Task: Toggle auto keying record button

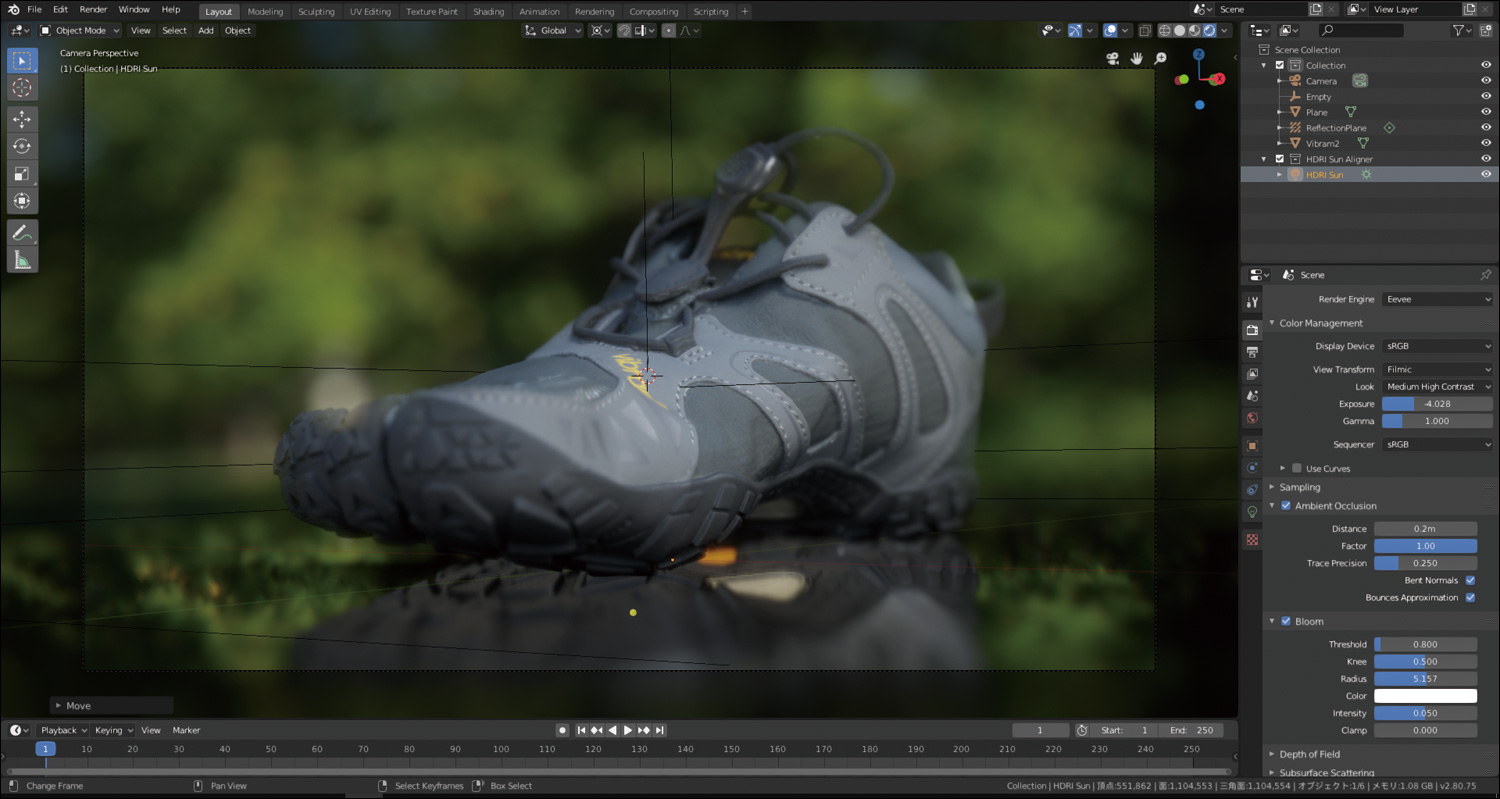Action: click(x=563, y=730)
